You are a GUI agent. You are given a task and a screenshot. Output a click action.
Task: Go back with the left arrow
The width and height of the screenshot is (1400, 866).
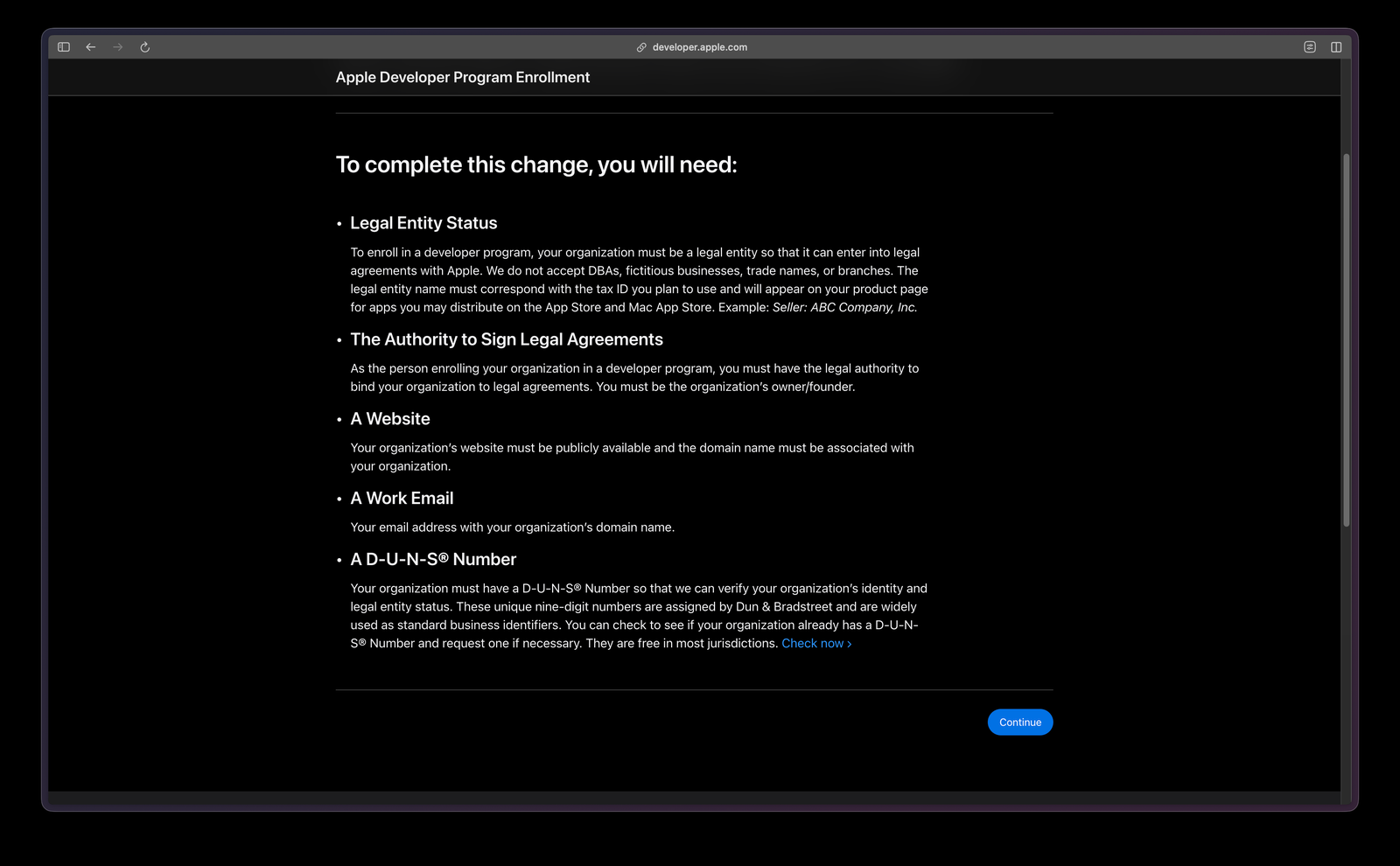(x=91, y=47)
